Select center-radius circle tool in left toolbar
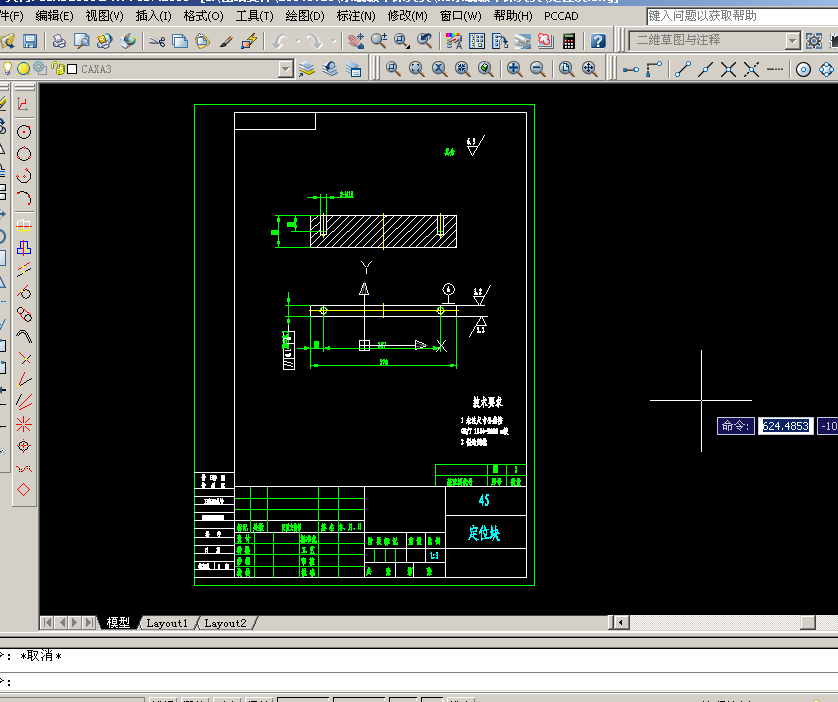The image size is (838, 702). [x=24, y=132]
